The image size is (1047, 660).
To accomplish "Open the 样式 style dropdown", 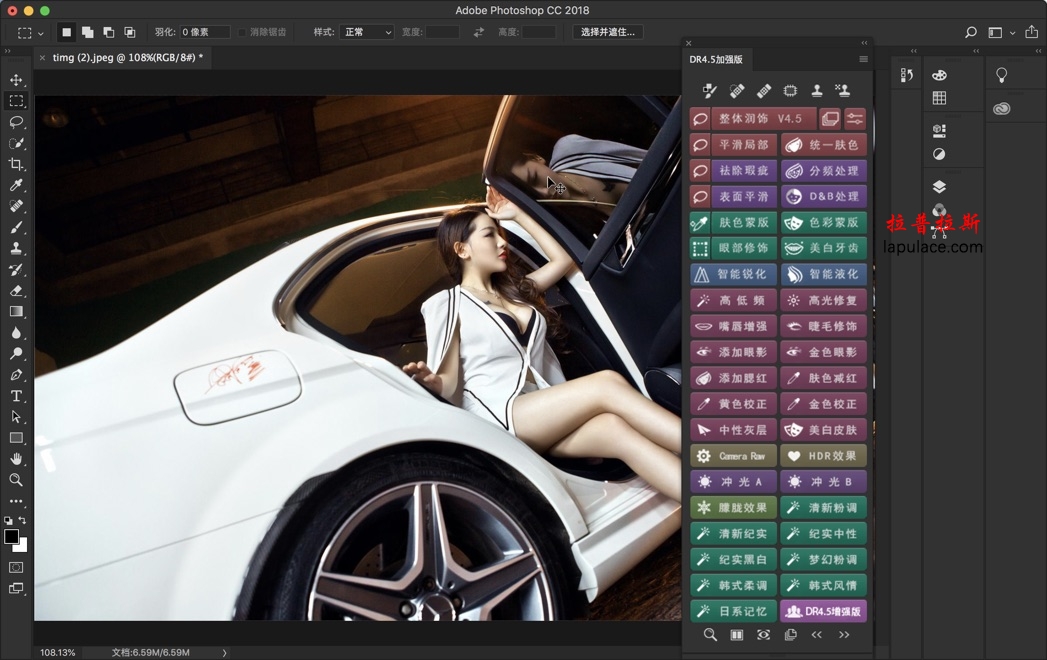I will tap(367, 32).
